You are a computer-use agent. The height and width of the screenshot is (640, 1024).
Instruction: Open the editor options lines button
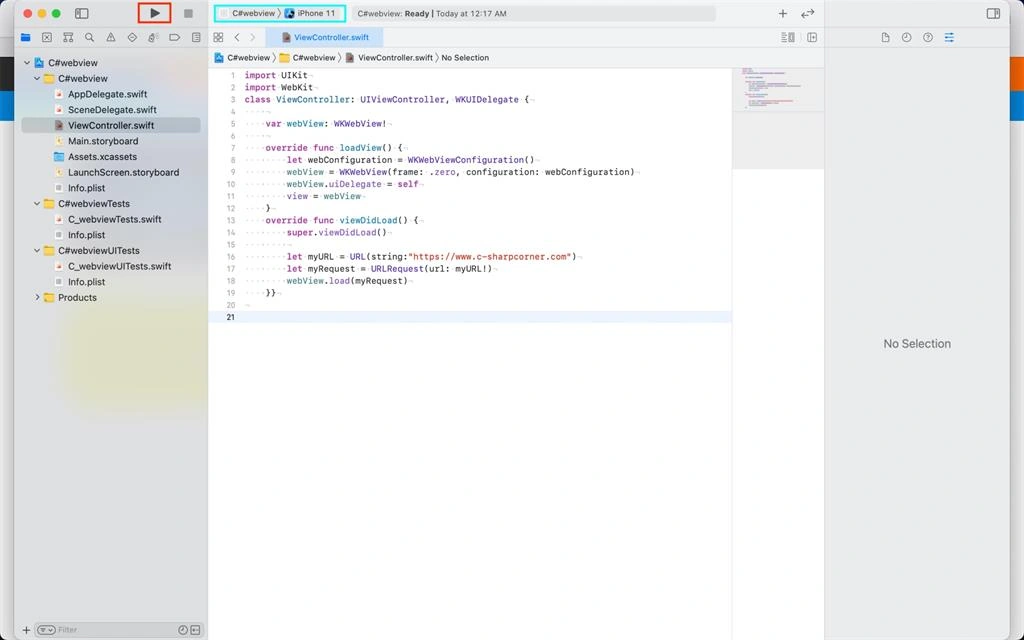(x=788, y=37)
